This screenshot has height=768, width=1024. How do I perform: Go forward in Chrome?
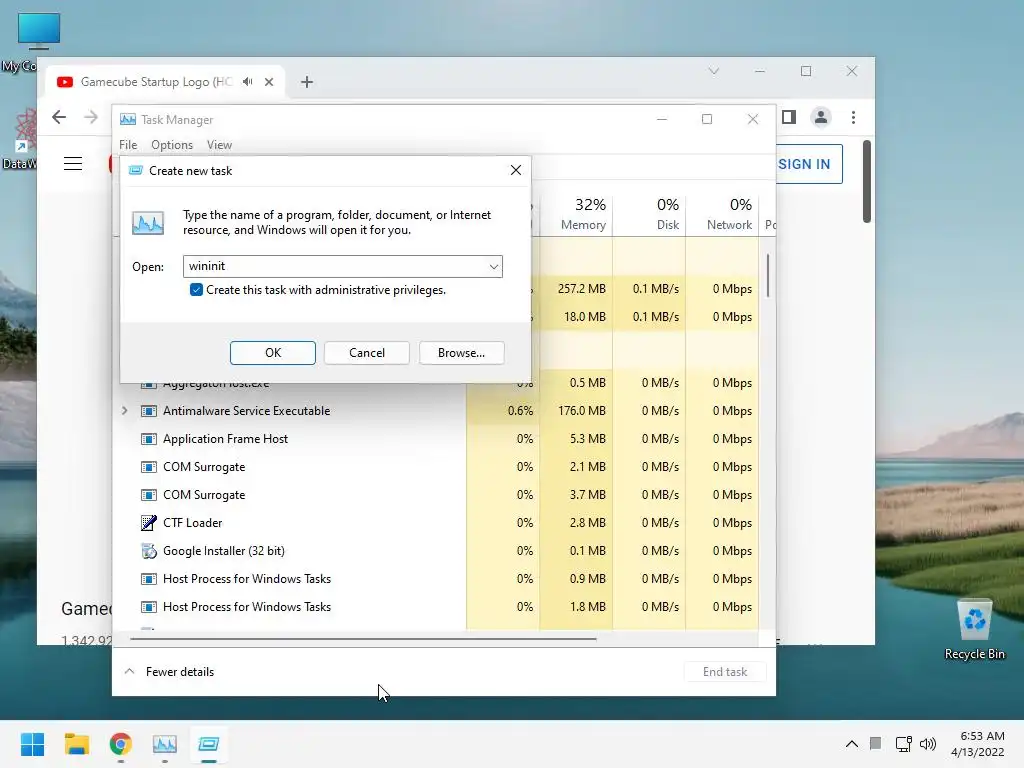click(x=91, y=117)
